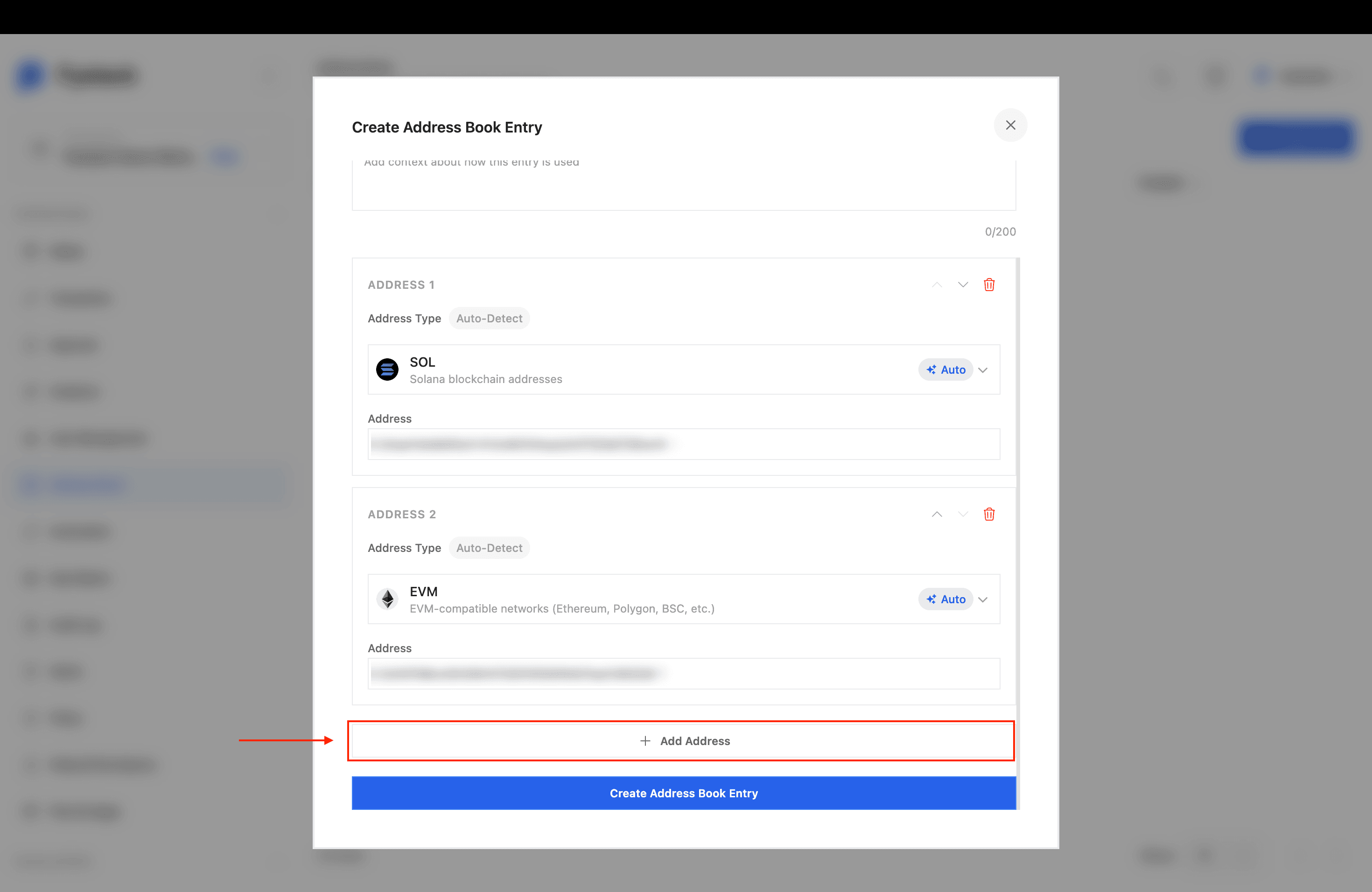Click the 0/200 character counter
Image resolution: width=1372 pixels, height=892 pixels.
1000,232
